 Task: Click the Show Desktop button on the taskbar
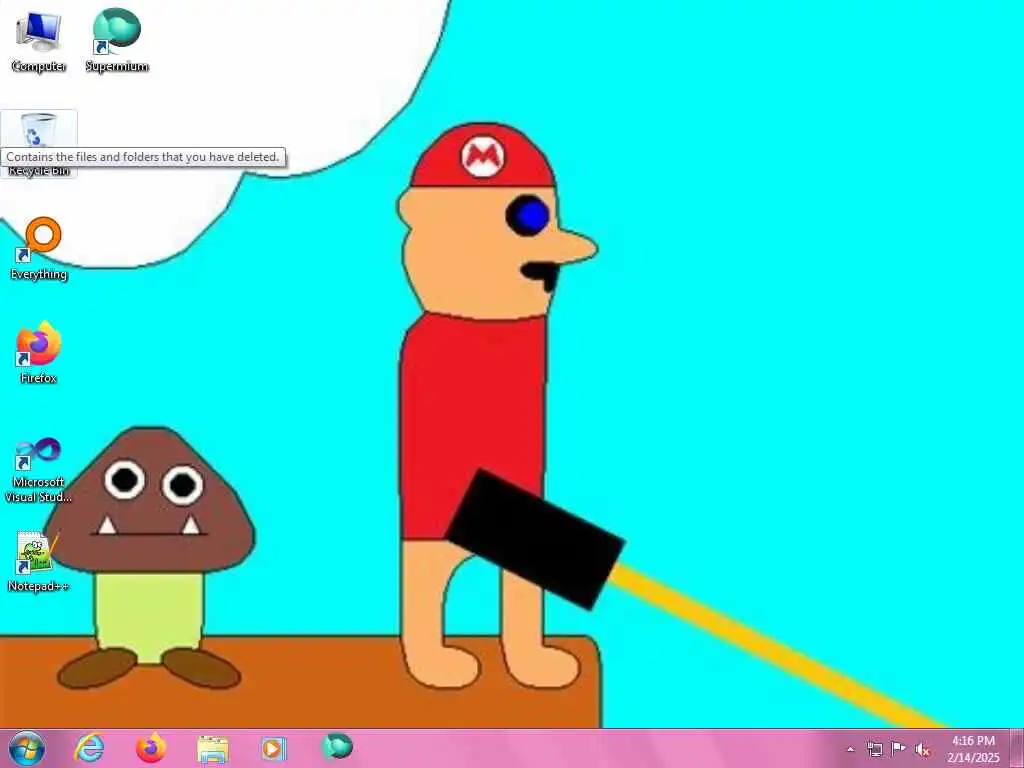pos(1017,748)
